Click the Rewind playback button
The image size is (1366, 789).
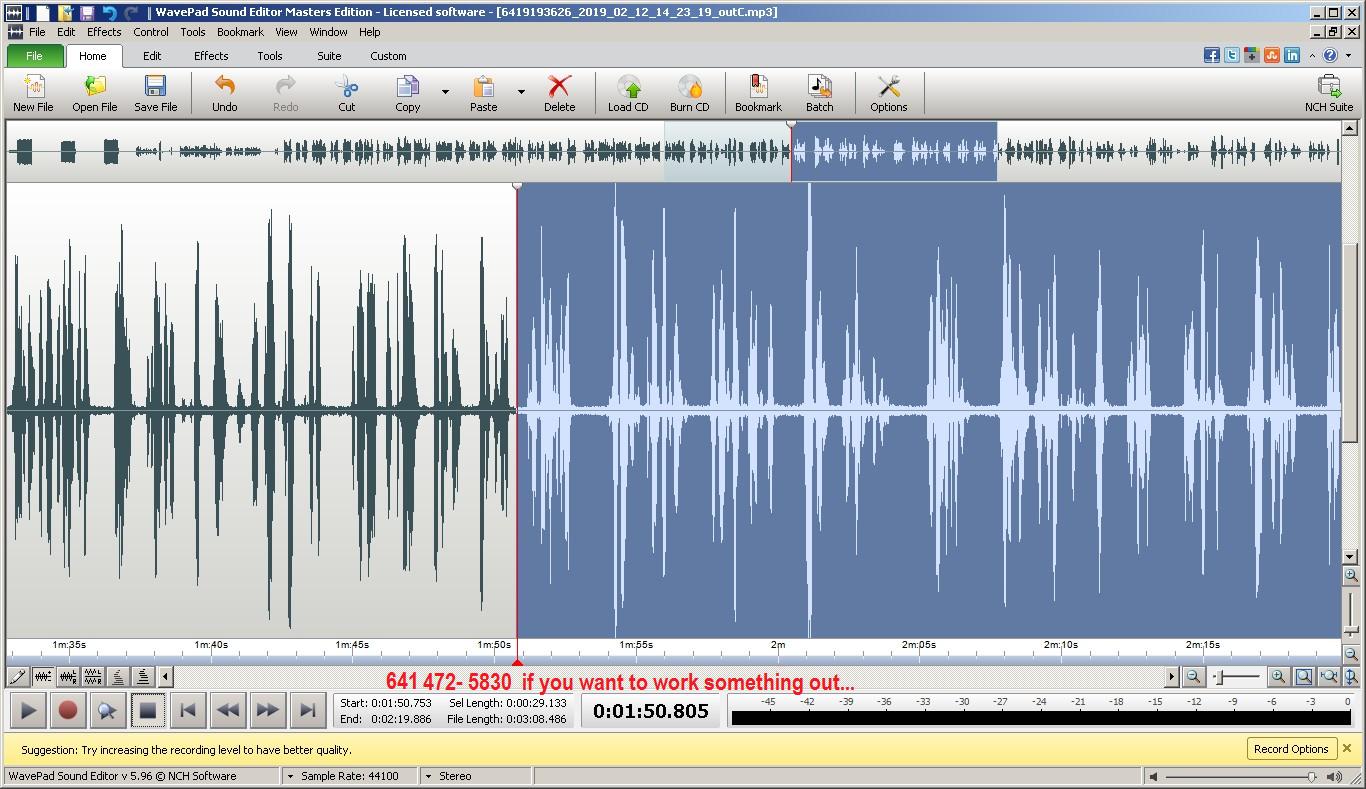click(x=227, y=711)
